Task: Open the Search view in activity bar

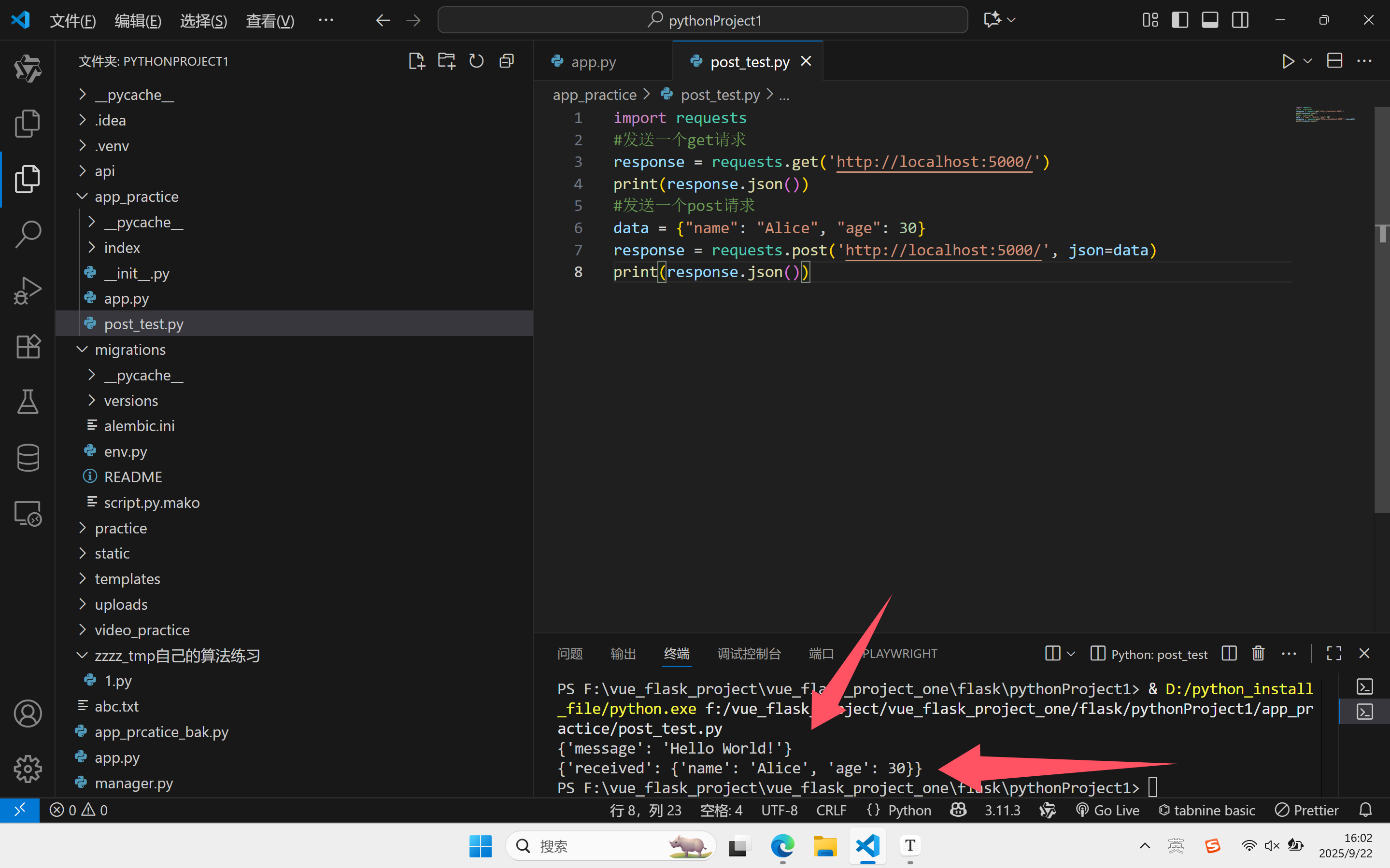Action: [28, 234]
